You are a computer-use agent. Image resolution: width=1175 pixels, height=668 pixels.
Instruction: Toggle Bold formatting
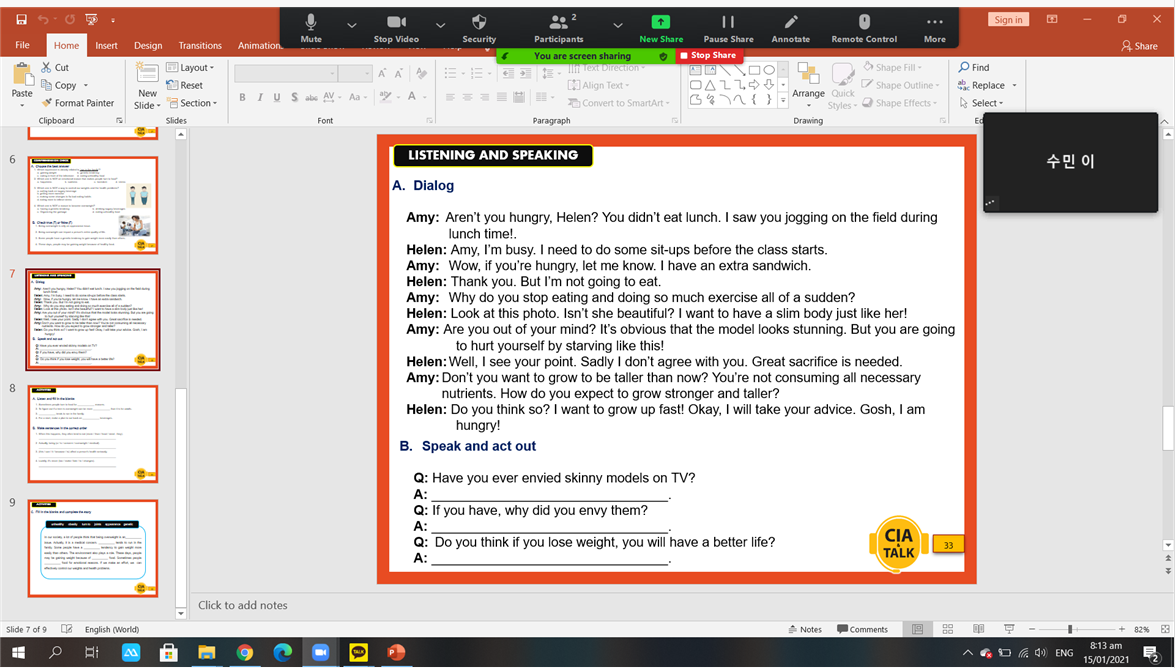[242, 97]
